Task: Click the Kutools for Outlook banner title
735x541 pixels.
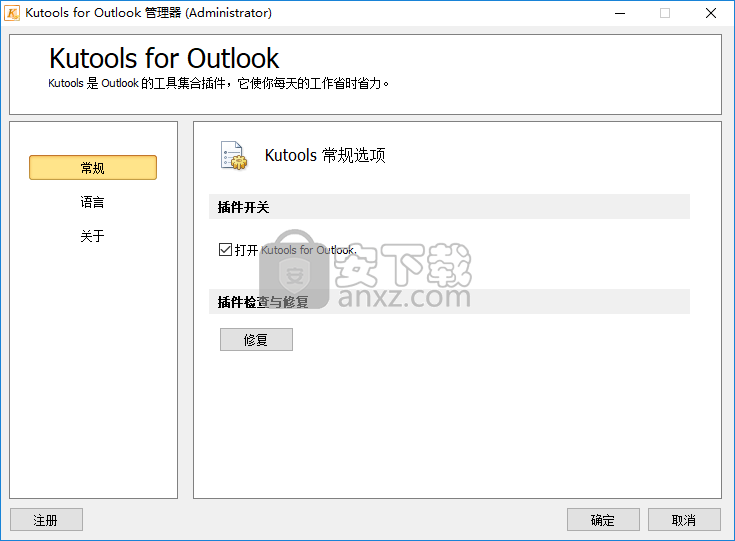Action: [x=164, y=58]
